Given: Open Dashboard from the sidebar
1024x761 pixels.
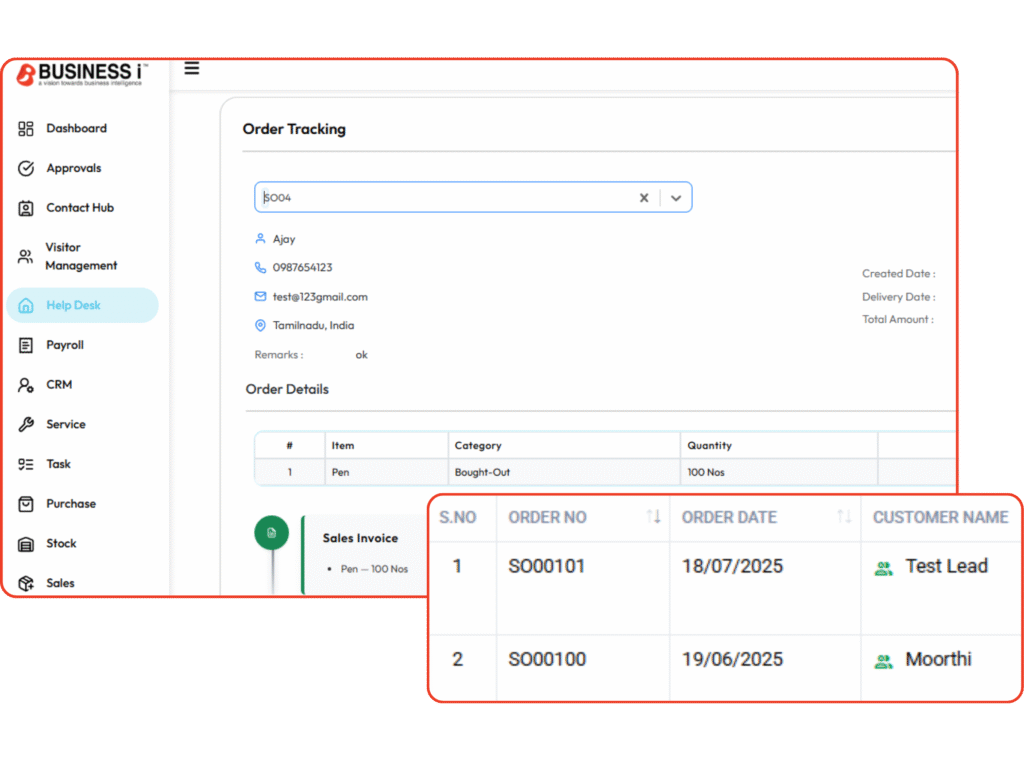Looking at the screenshot, I should 76,128.
